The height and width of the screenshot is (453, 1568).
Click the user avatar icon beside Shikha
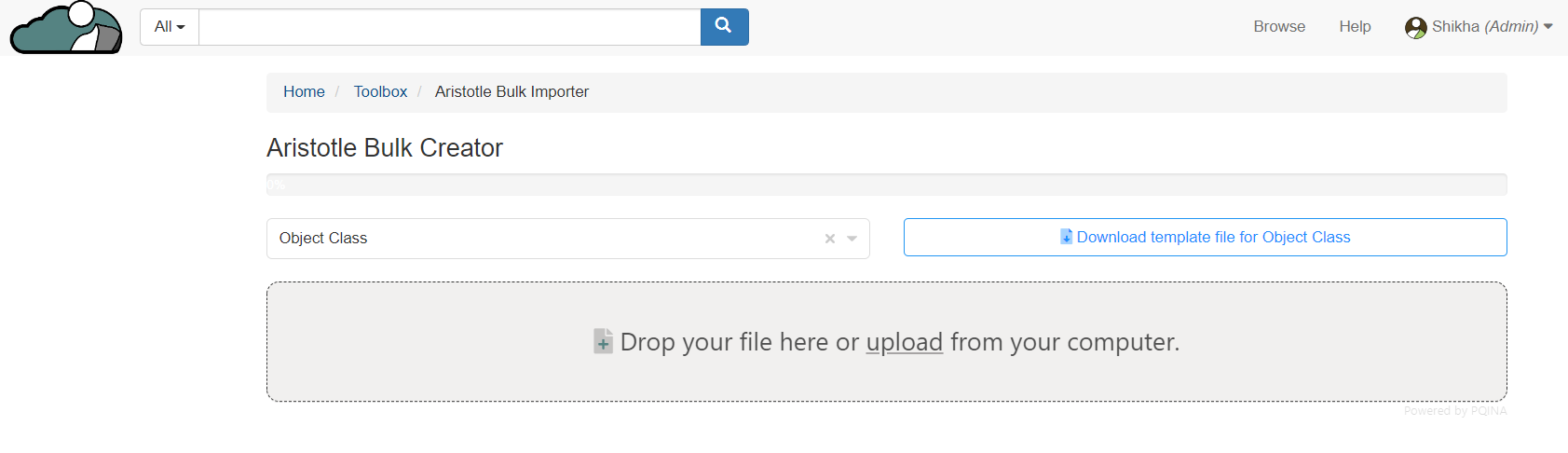[1415, 28]
